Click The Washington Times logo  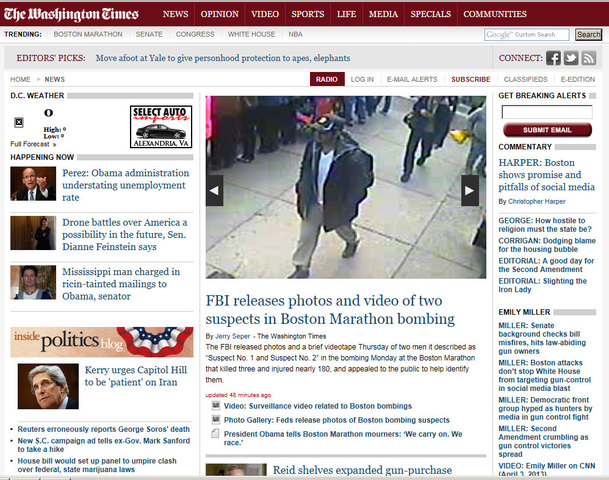[x=71, y=14]
